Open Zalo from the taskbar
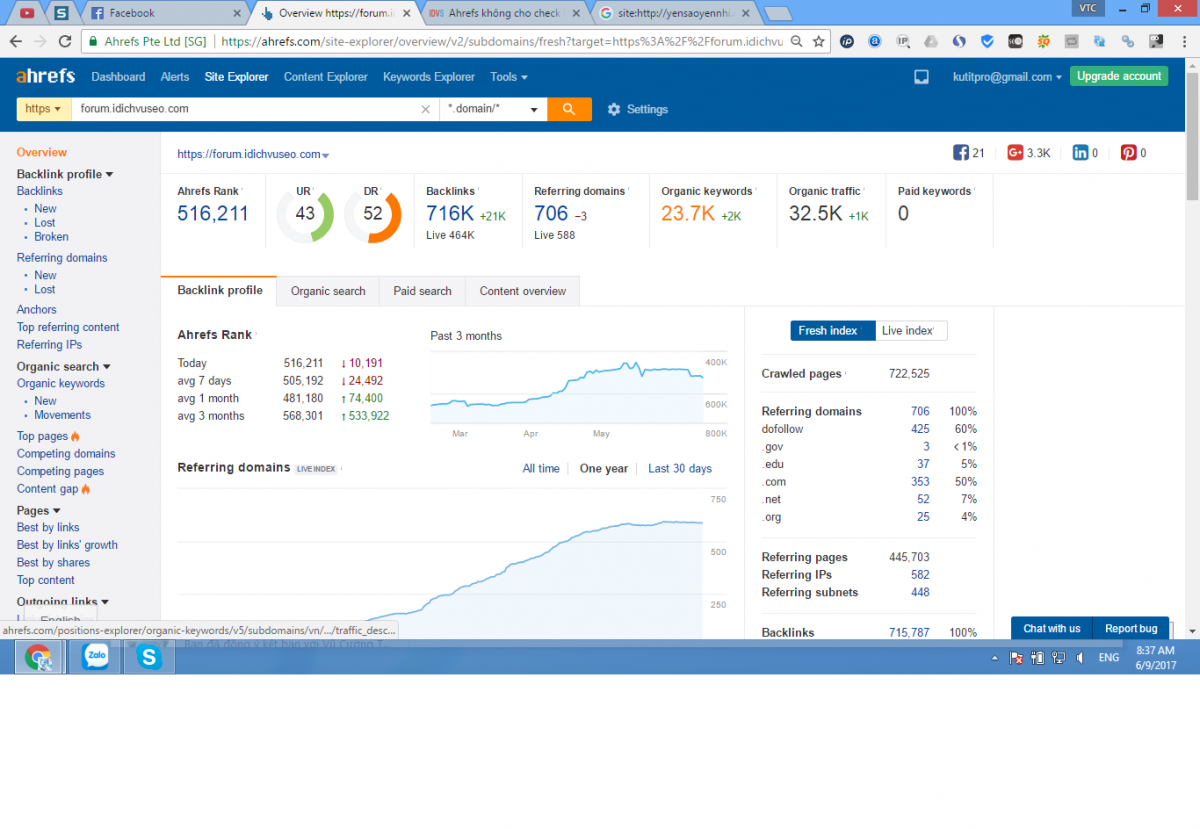The image size is (1200, 829). [95, 656]
